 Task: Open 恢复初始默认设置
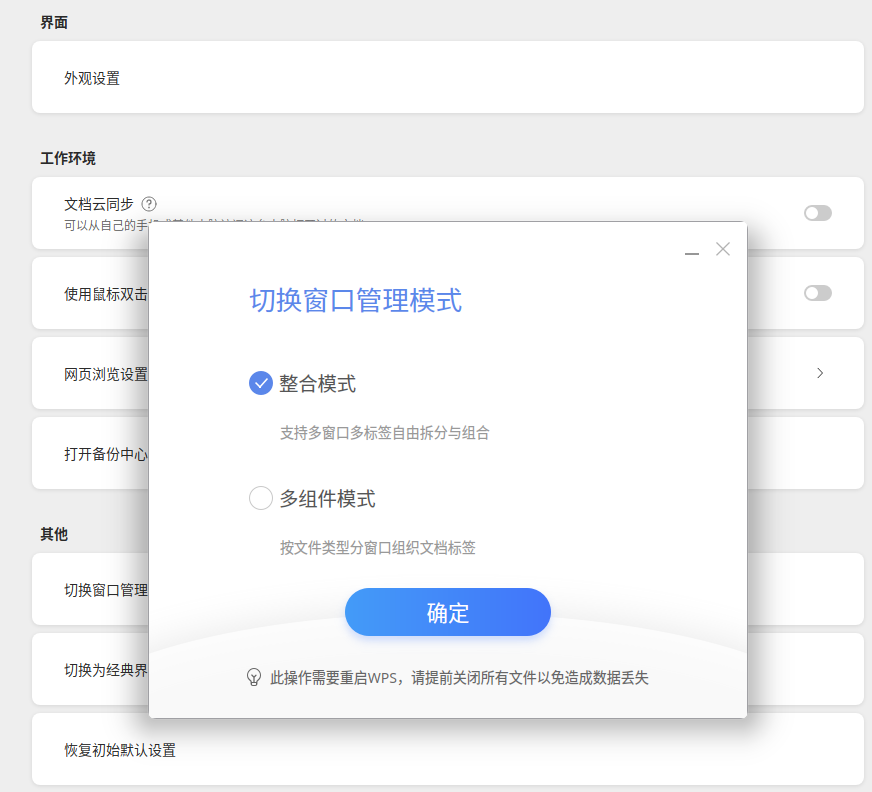pyautogui.click(x=448, y=749)
